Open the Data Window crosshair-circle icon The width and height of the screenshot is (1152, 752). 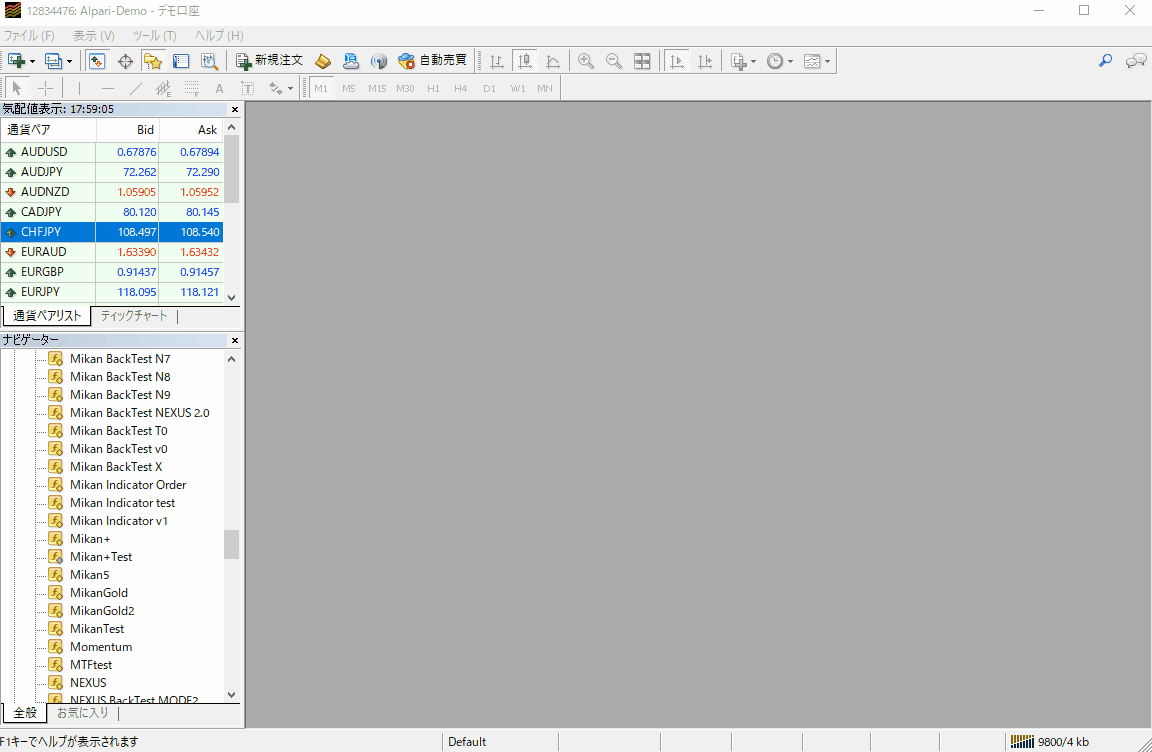(x=126, y=61)
